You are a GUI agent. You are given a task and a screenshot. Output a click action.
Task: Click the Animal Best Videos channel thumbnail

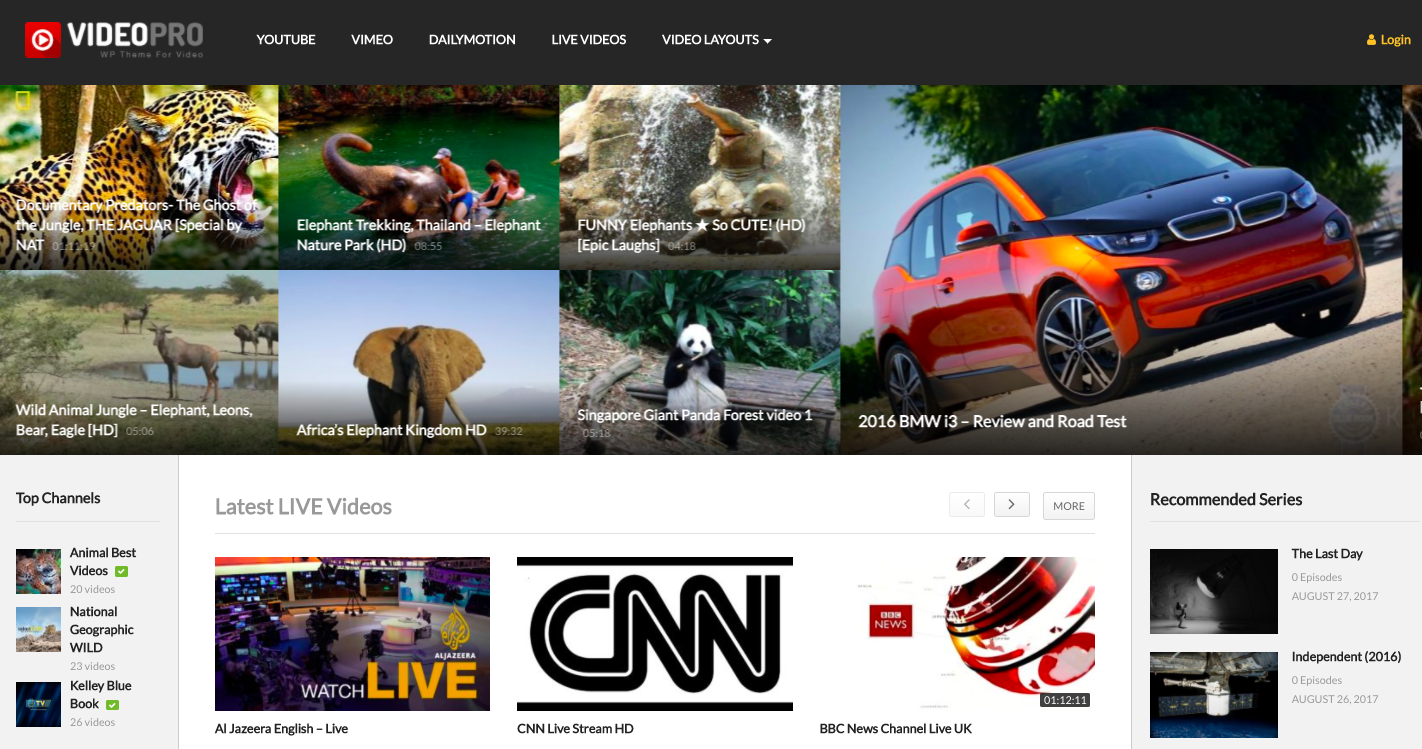pos(38,571)
